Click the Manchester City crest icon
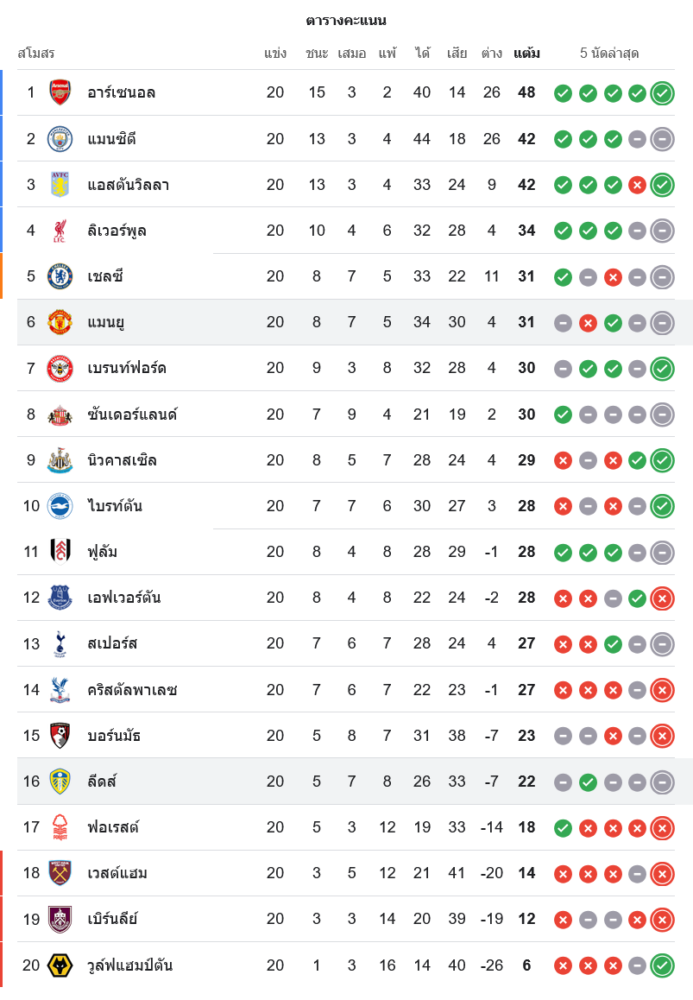The width and height of the screenshot is (693, 1000). (60, 139)
